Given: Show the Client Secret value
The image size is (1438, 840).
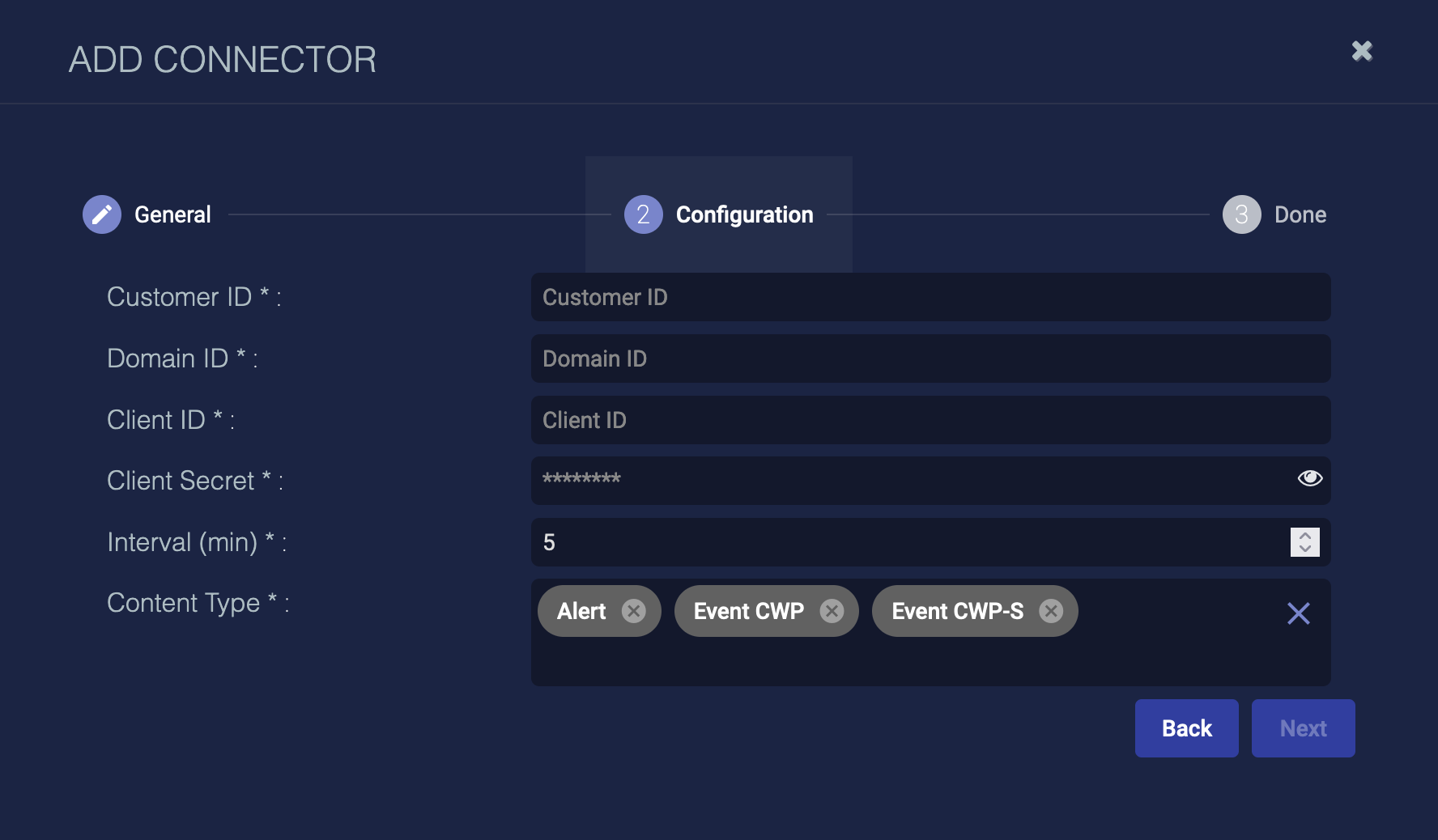Looking at the screenshot, I should 1309,478.
